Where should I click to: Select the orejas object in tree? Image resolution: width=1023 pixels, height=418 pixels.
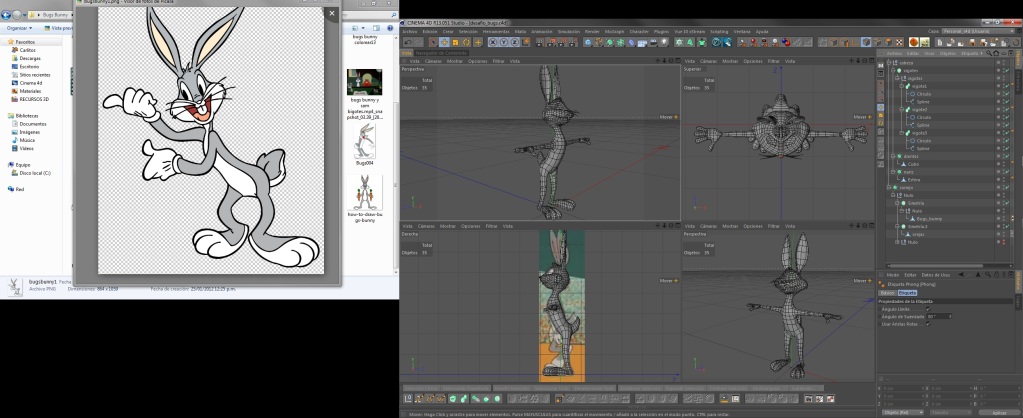[919, 234]
